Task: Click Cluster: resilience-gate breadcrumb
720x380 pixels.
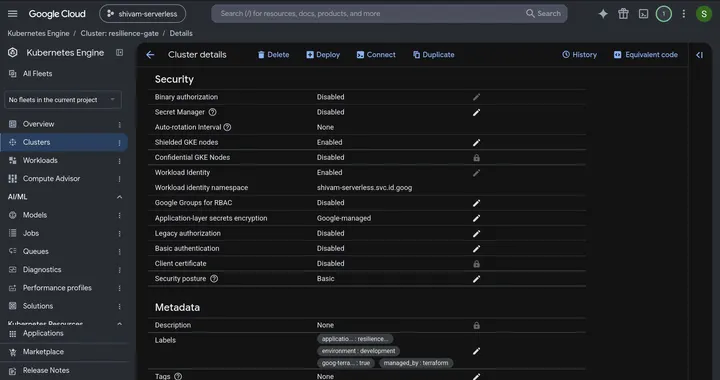Action: (119, 34)
